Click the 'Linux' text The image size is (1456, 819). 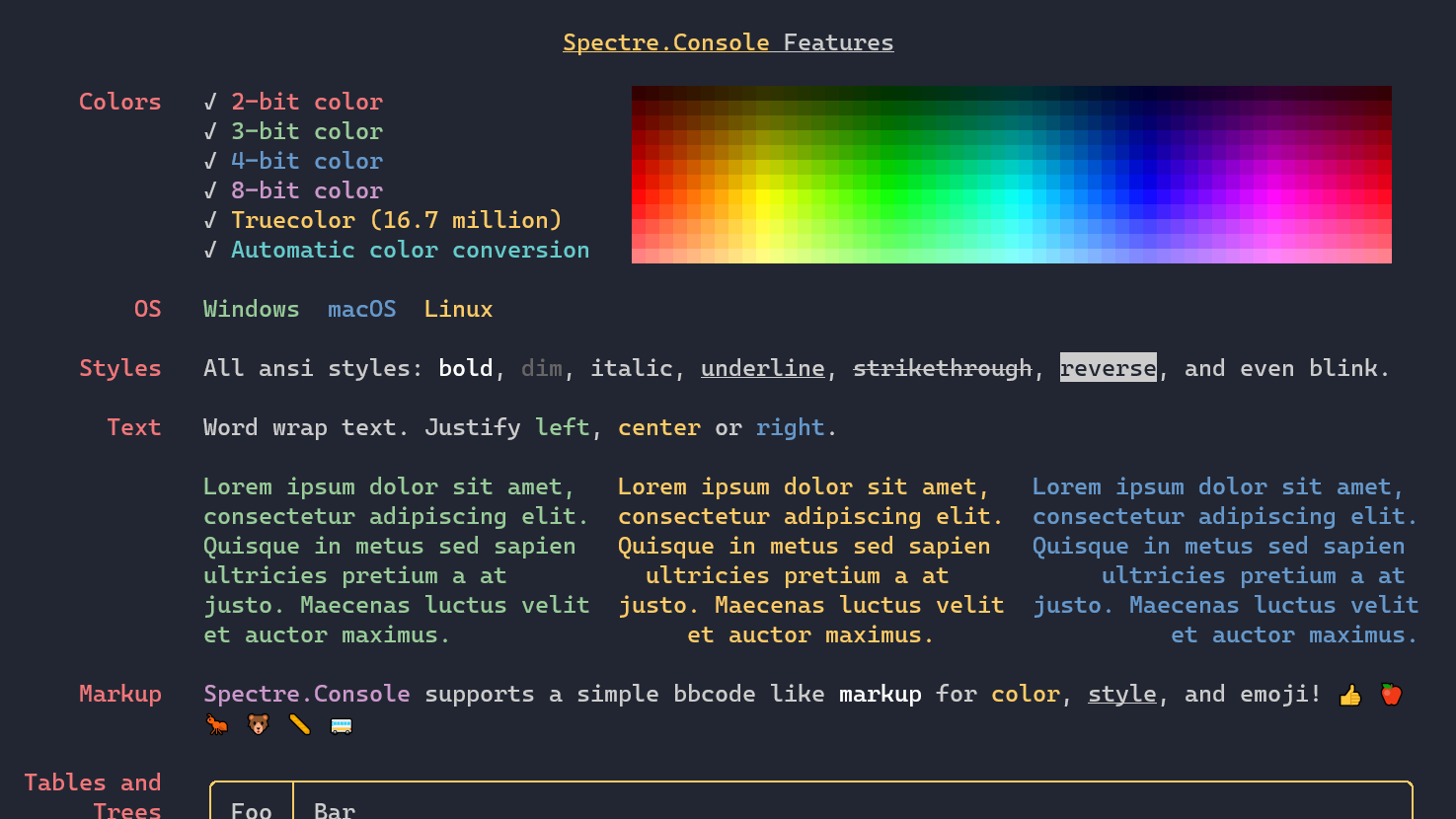pos(459,309)
